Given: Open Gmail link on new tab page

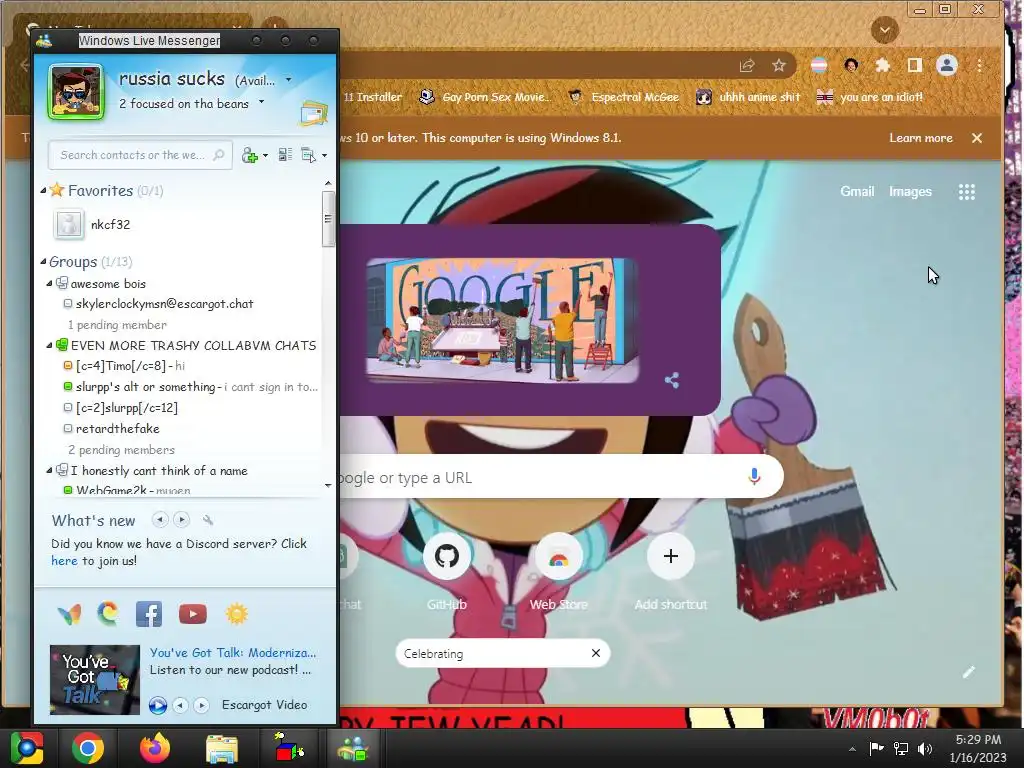Looking at the screenshot, I should click(x=857, y=191).
